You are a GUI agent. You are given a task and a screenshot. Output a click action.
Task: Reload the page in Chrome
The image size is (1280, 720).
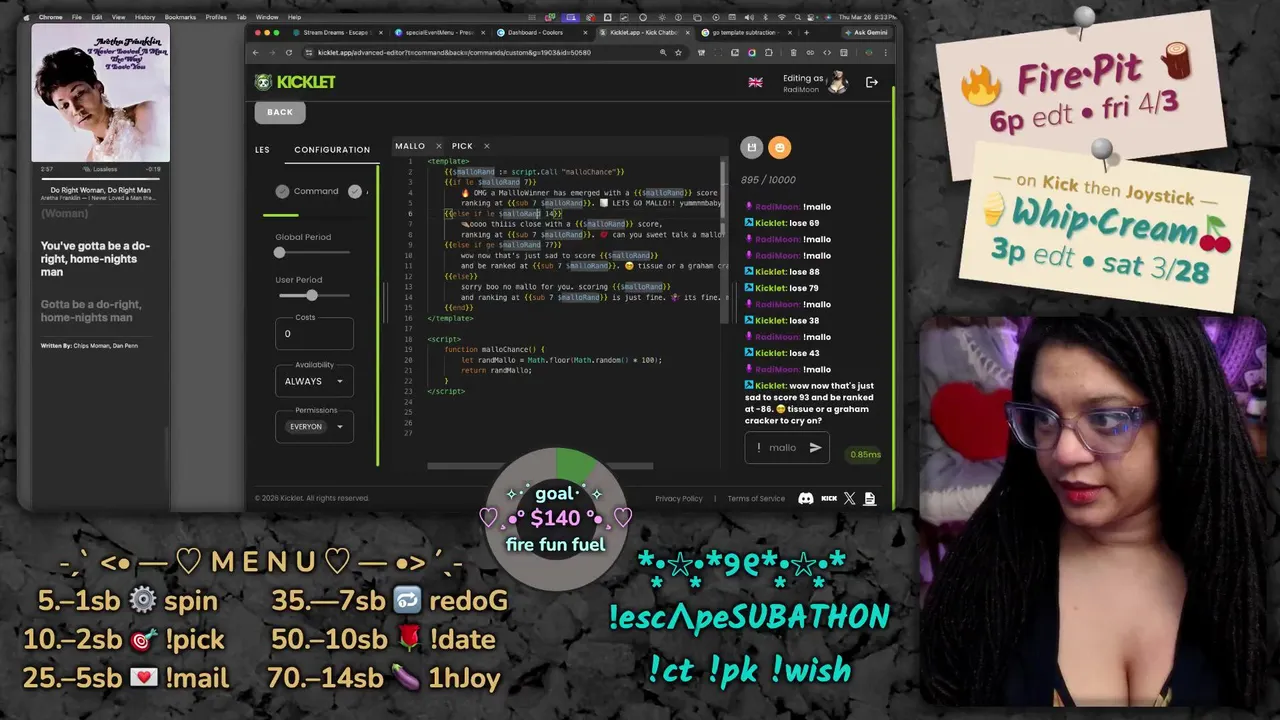point(289,52)
